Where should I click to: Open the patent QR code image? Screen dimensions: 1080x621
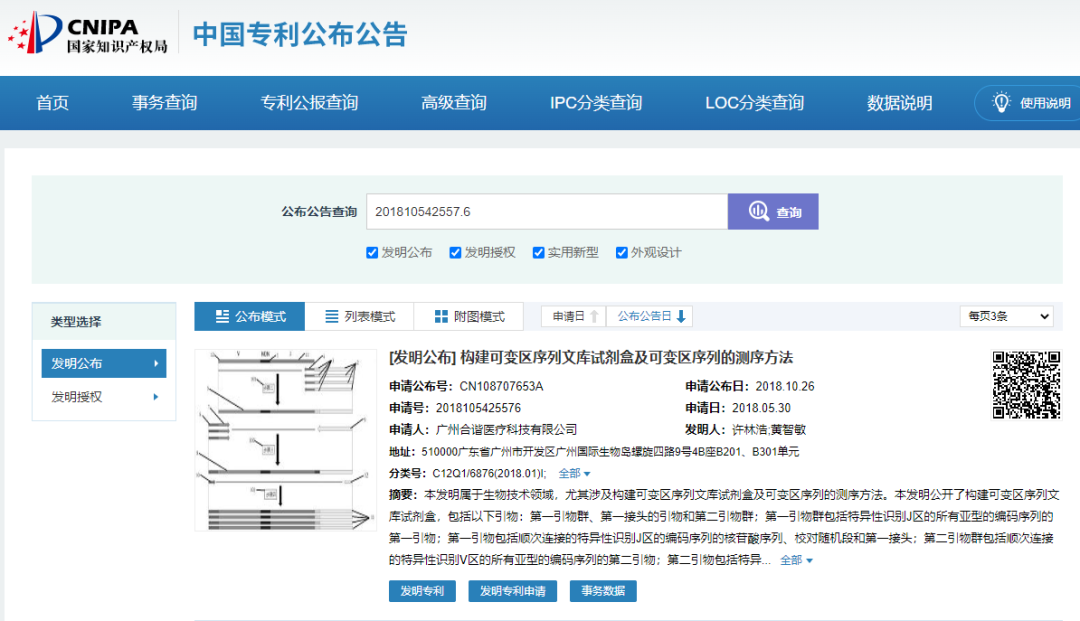tap(1026, 385)
